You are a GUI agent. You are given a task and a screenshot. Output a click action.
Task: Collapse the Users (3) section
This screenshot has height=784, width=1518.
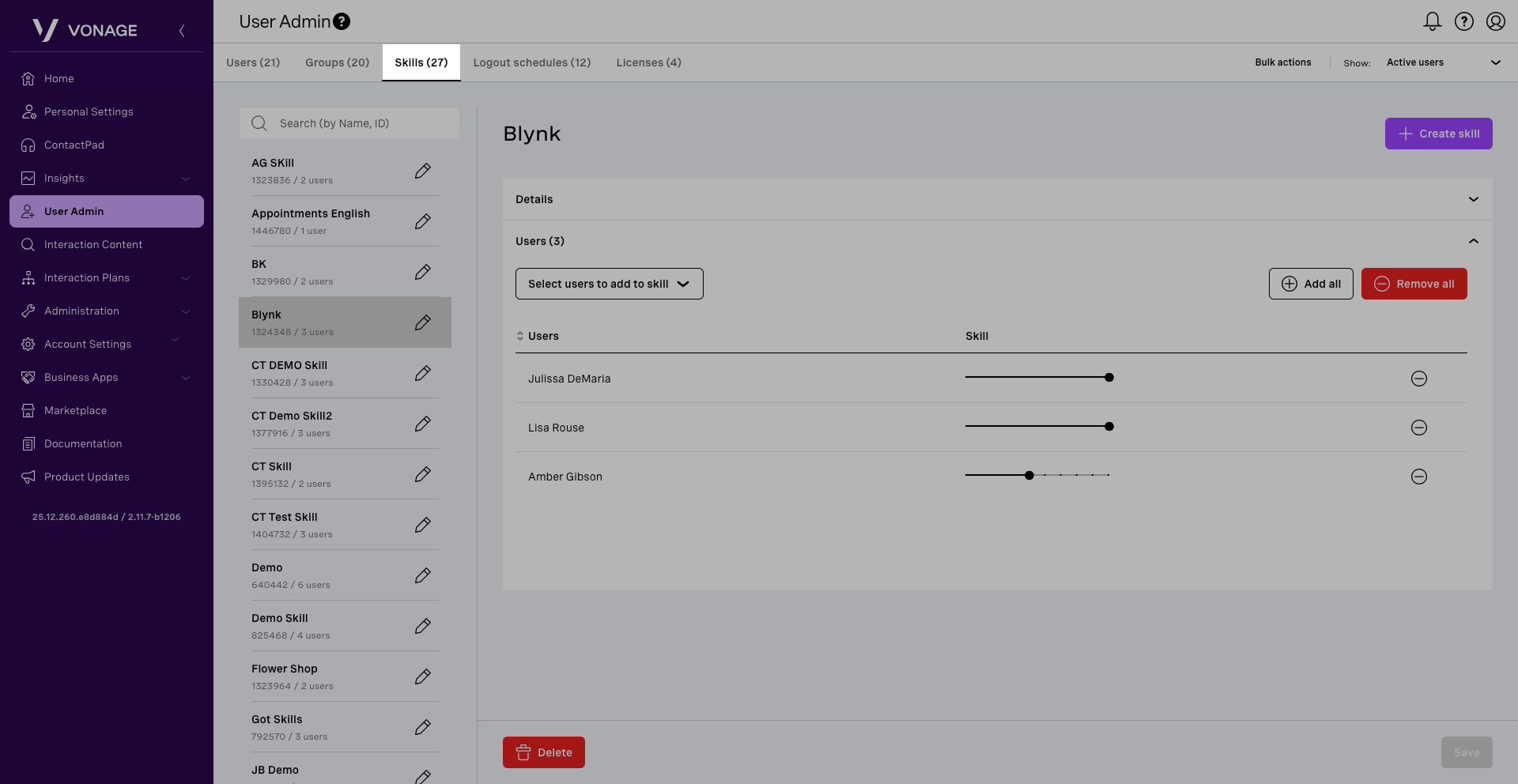click(1473, 241)
